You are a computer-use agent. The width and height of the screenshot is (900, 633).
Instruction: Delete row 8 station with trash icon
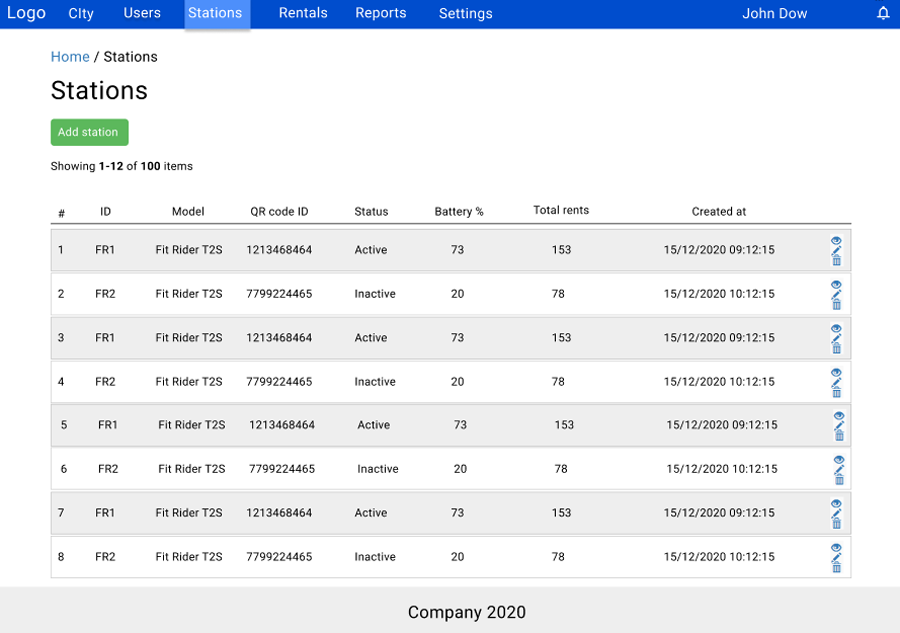[836, 568]
